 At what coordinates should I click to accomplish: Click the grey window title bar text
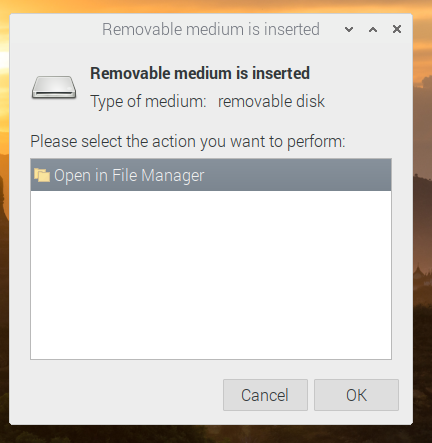(x=211, y=29)
